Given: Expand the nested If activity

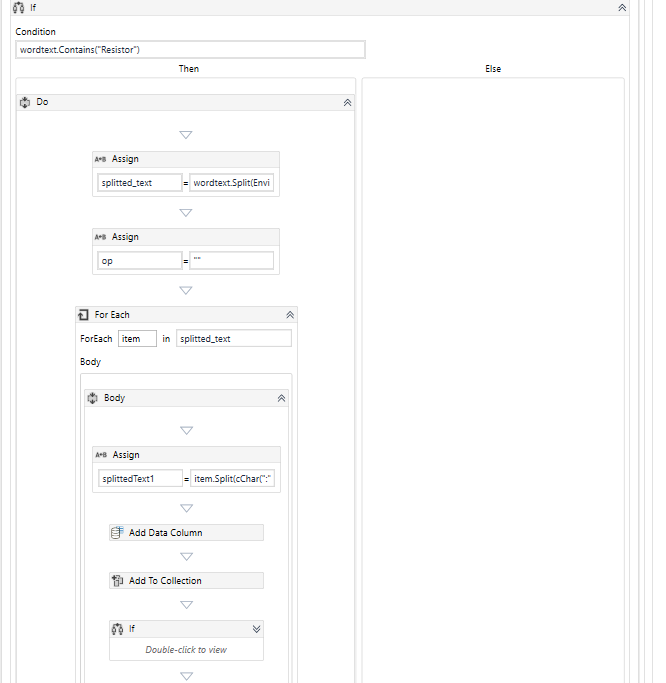Looking at the screenshot, I should [257, 629].
